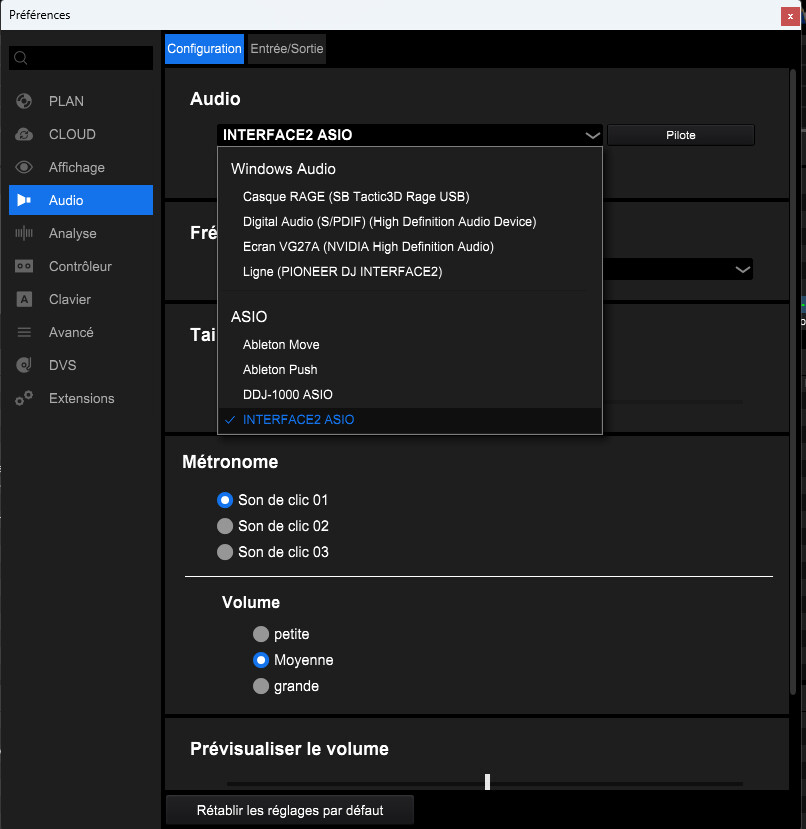Collapse the INTERFACE2 ASIO audio dropdown
The height and width of the screenshot is (829, 806).
tap(410, 135)
